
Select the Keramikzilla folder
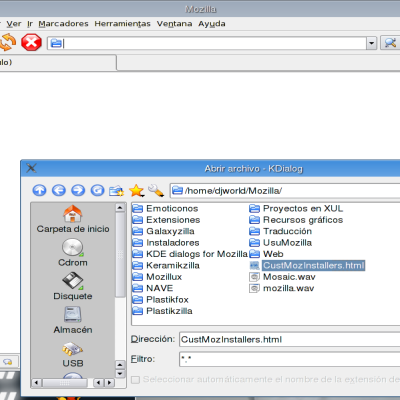point(166,265)
